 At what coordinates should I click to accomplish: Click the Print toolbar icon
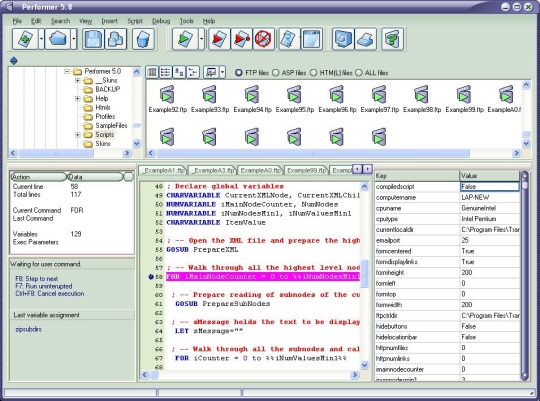tap(365, 39)
